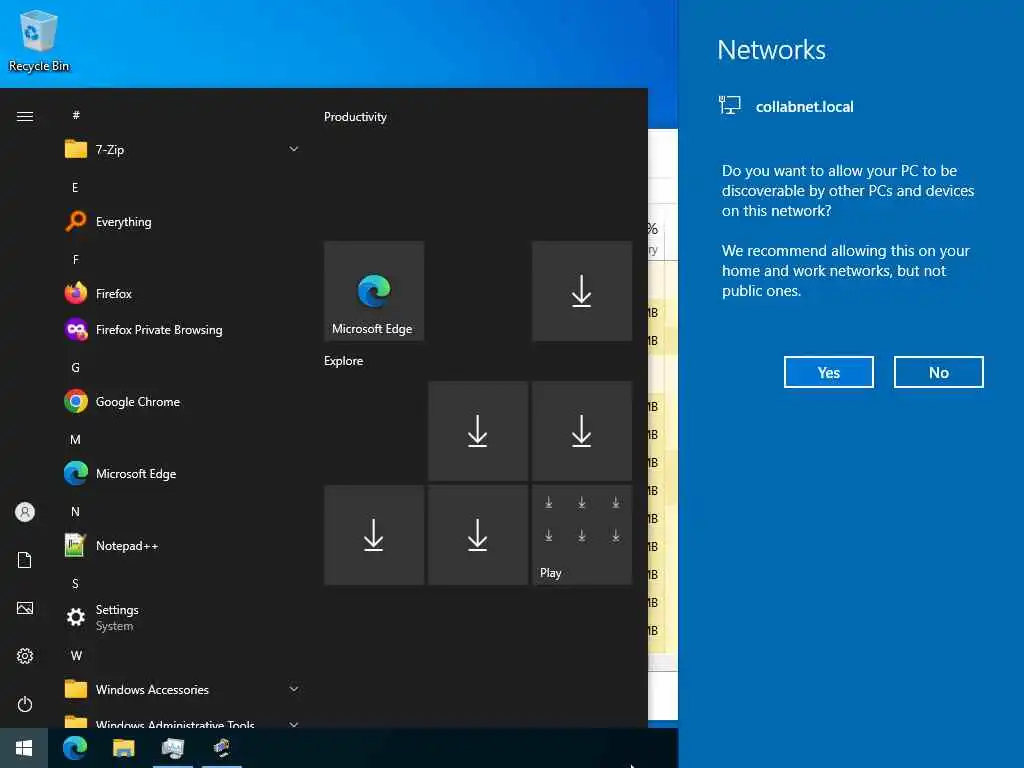
Task: Click the letter F section header
Action: [76, 259]
